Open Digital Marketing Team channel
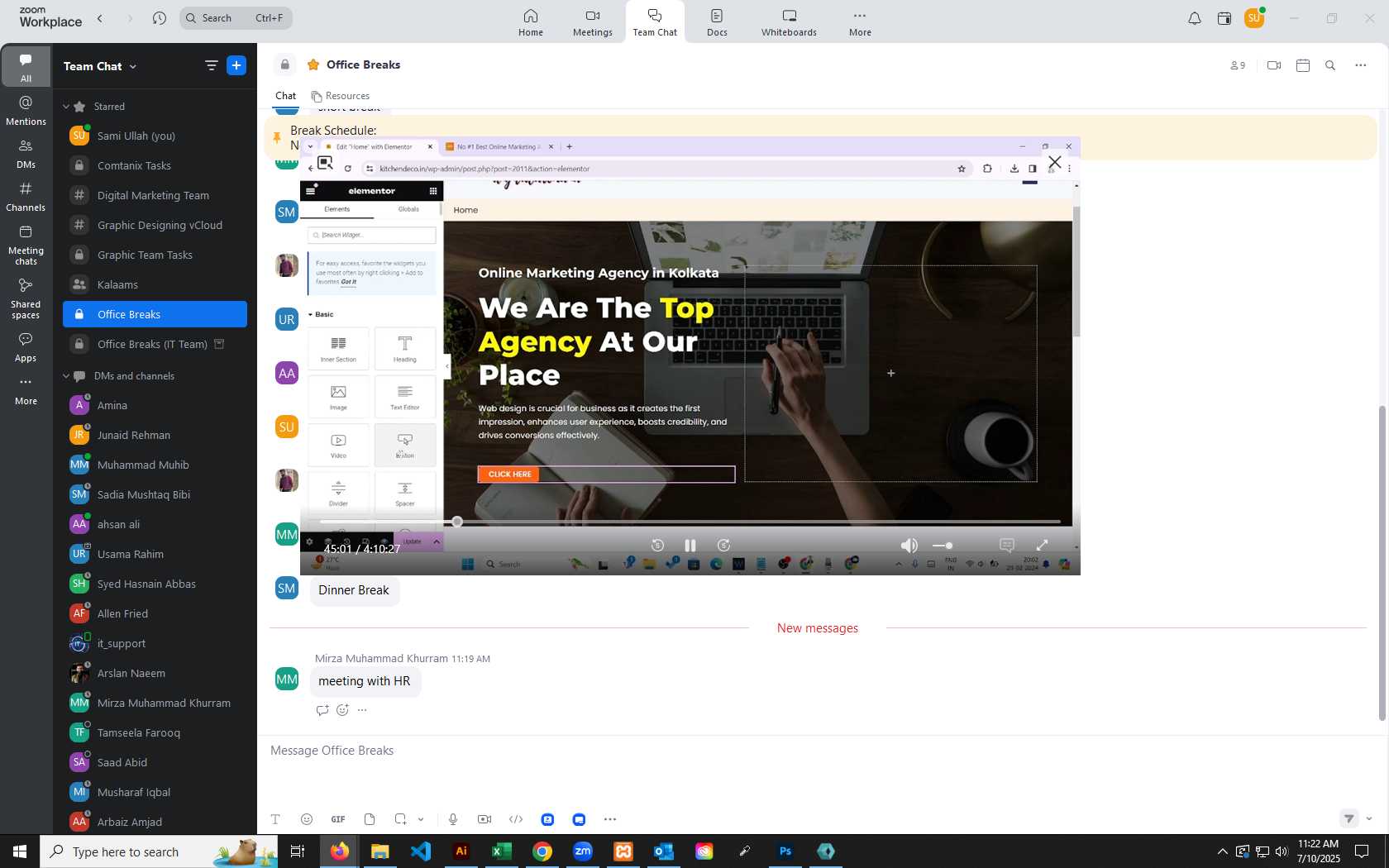Screen dimensions: 1389x868 [x=155, y=195]
